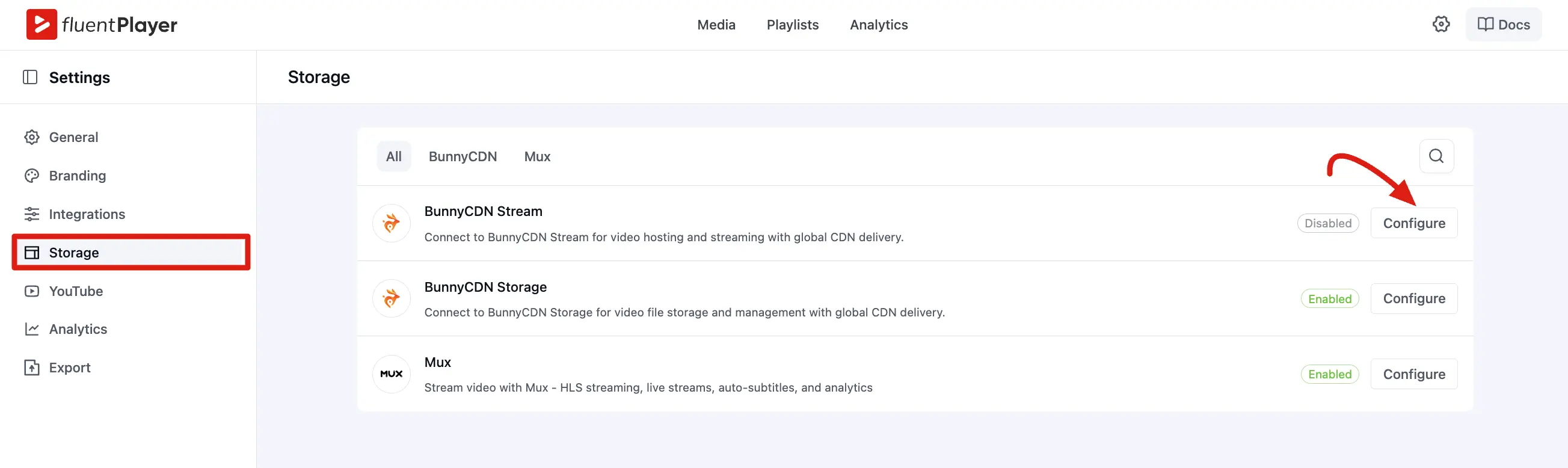This screenshot has width=1568, height=468.
Task: Click the Storage page heading
Action: [x=318, y=77]
